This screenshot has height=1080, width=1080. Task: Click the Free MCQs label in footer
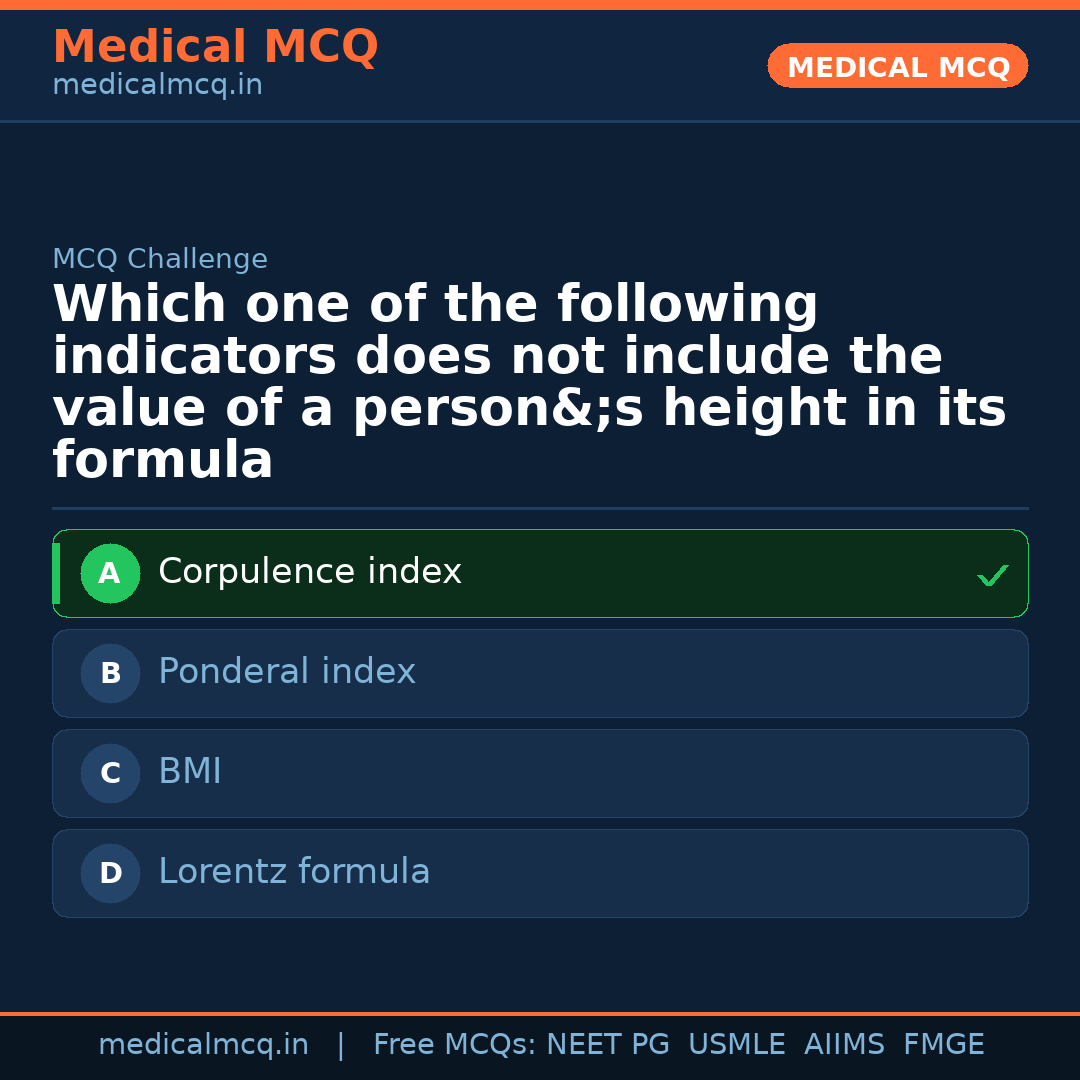(x=454, y=1045)
